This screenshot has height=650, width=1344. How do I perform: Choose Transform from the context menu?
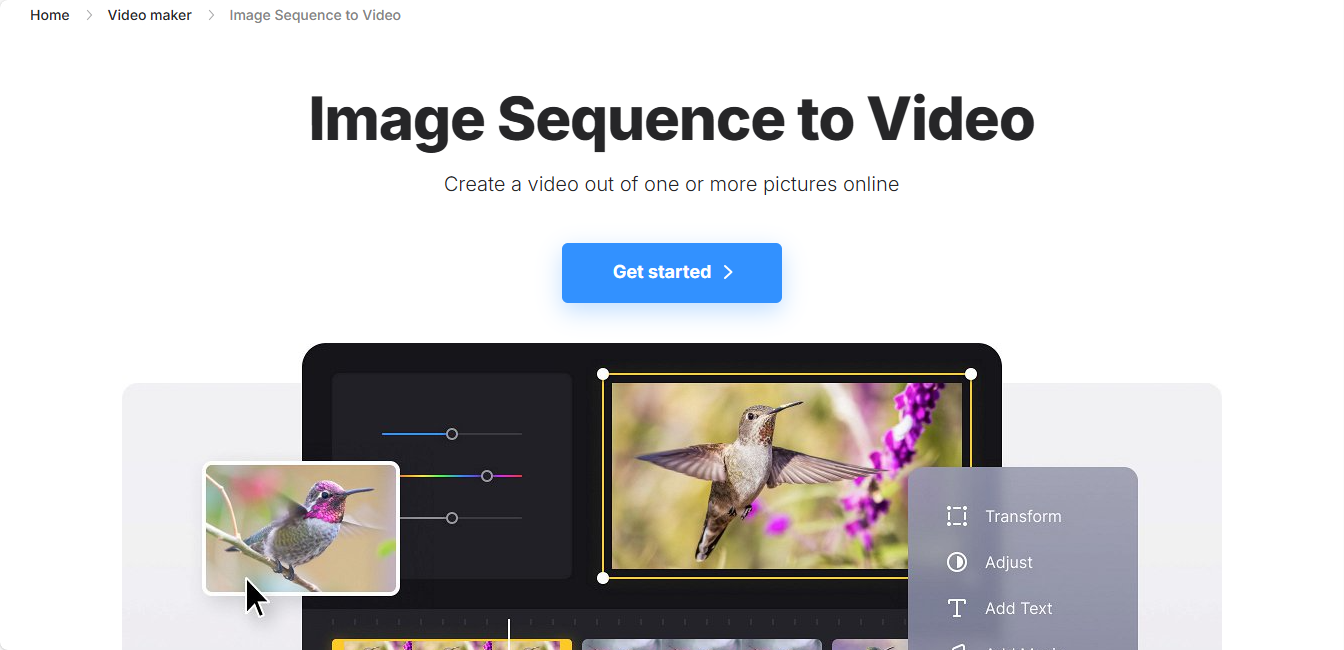tap(1023, 516)
